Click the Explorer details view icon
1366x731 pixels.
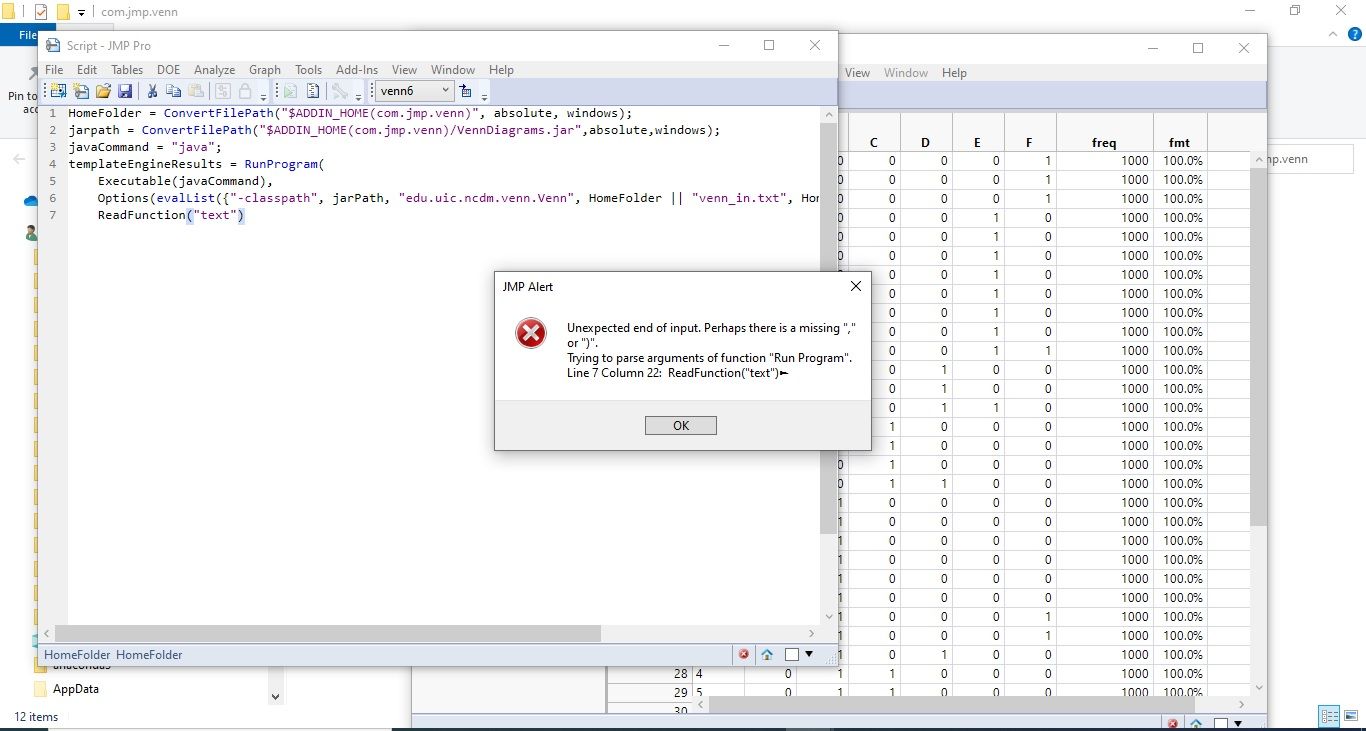pos(1329,716)
